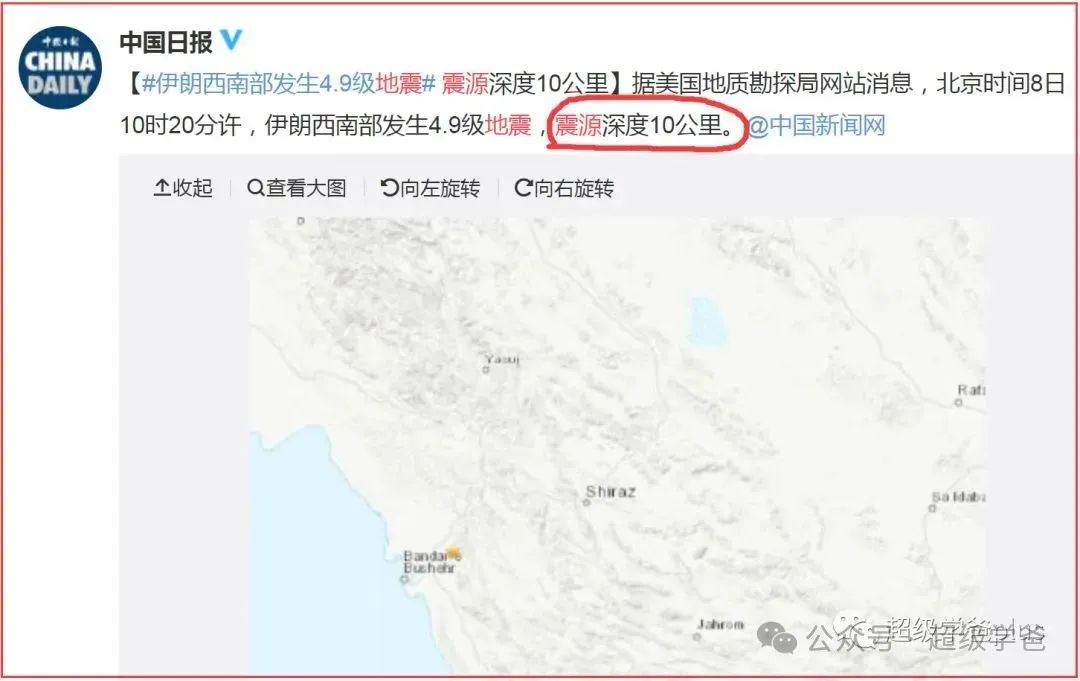Open the @中国新闻网 mention
The height and width of the screenshot is (681, 1080).
pyautogui.click(x=816, y=125)
